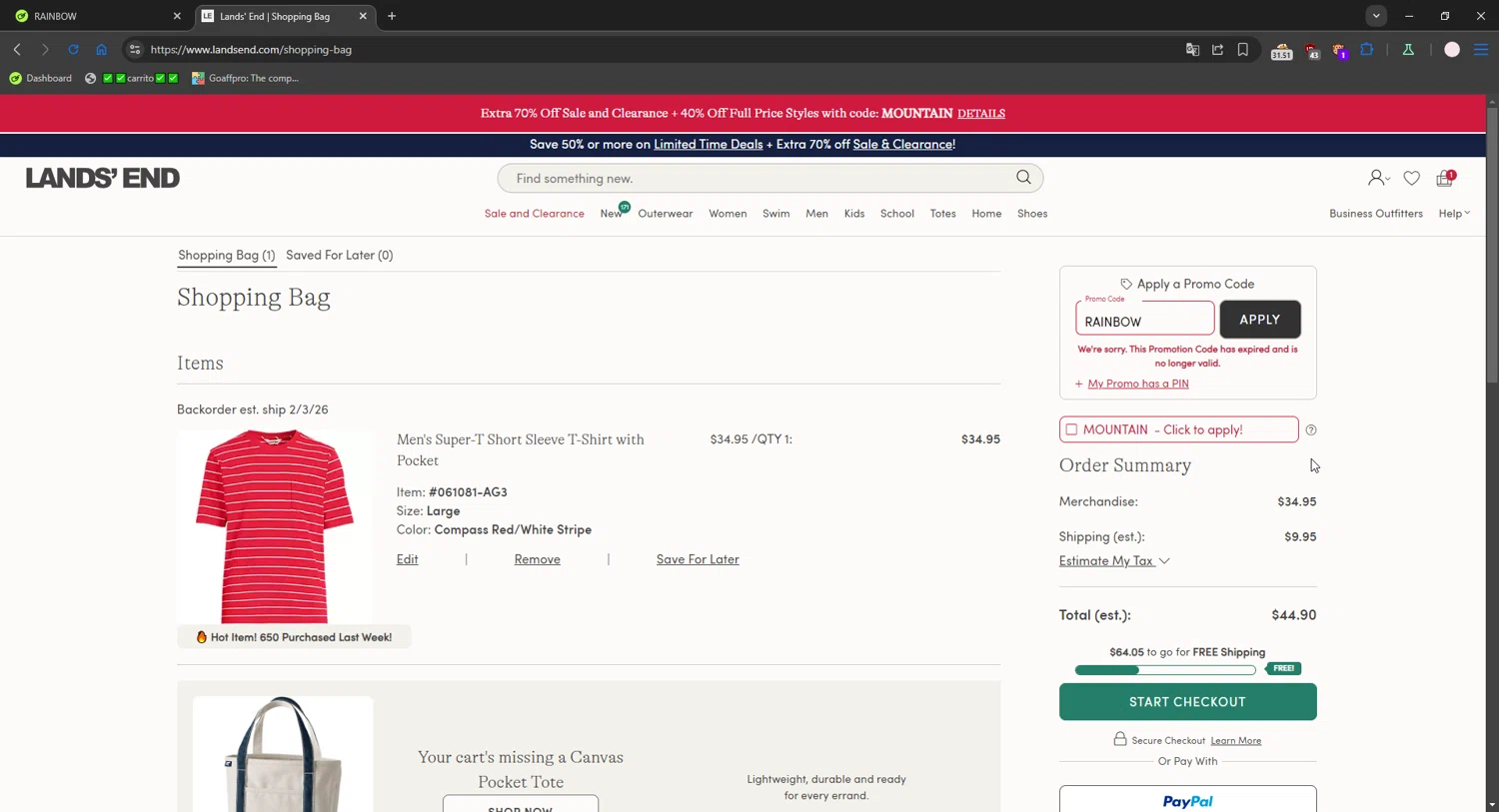
Task: Close the RAINBOW browser tab
Action: point(177,16)
